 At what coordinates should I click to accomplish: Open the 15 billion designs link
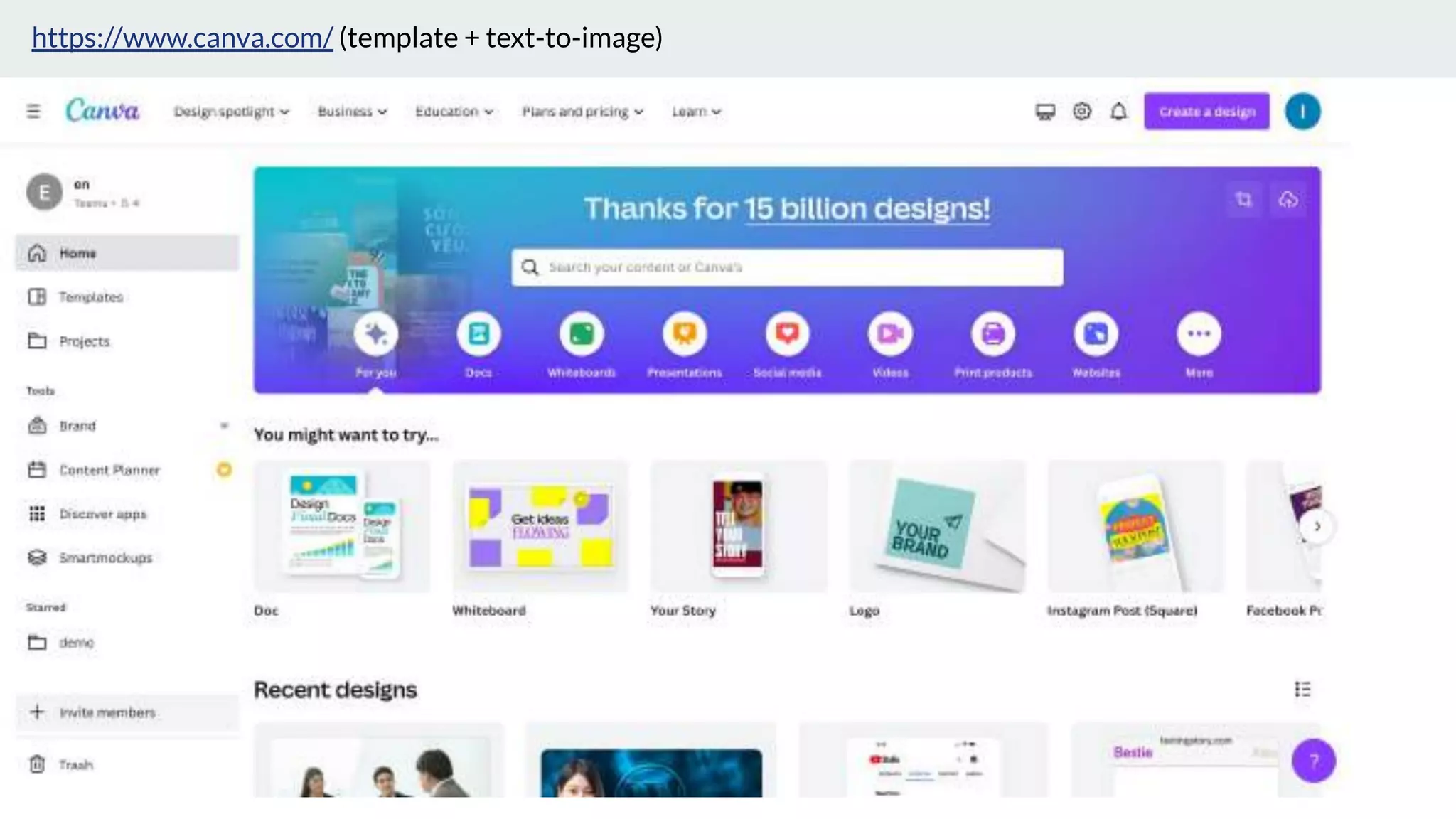tap(867, 208)
